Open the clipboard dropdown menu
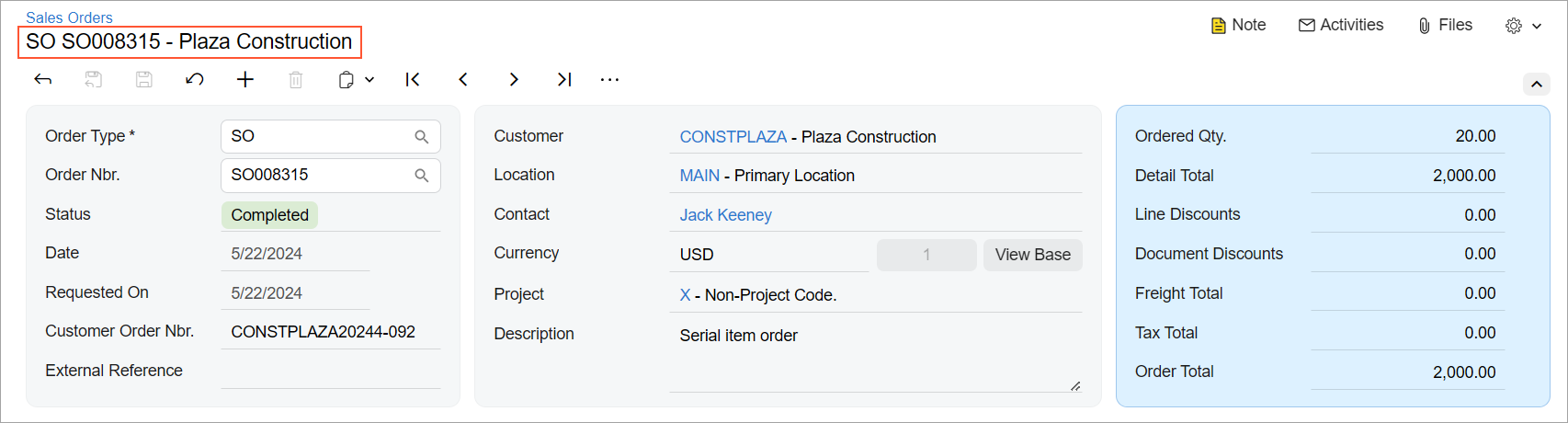Viewport: 1568px width, 423px height. (356, 80)
